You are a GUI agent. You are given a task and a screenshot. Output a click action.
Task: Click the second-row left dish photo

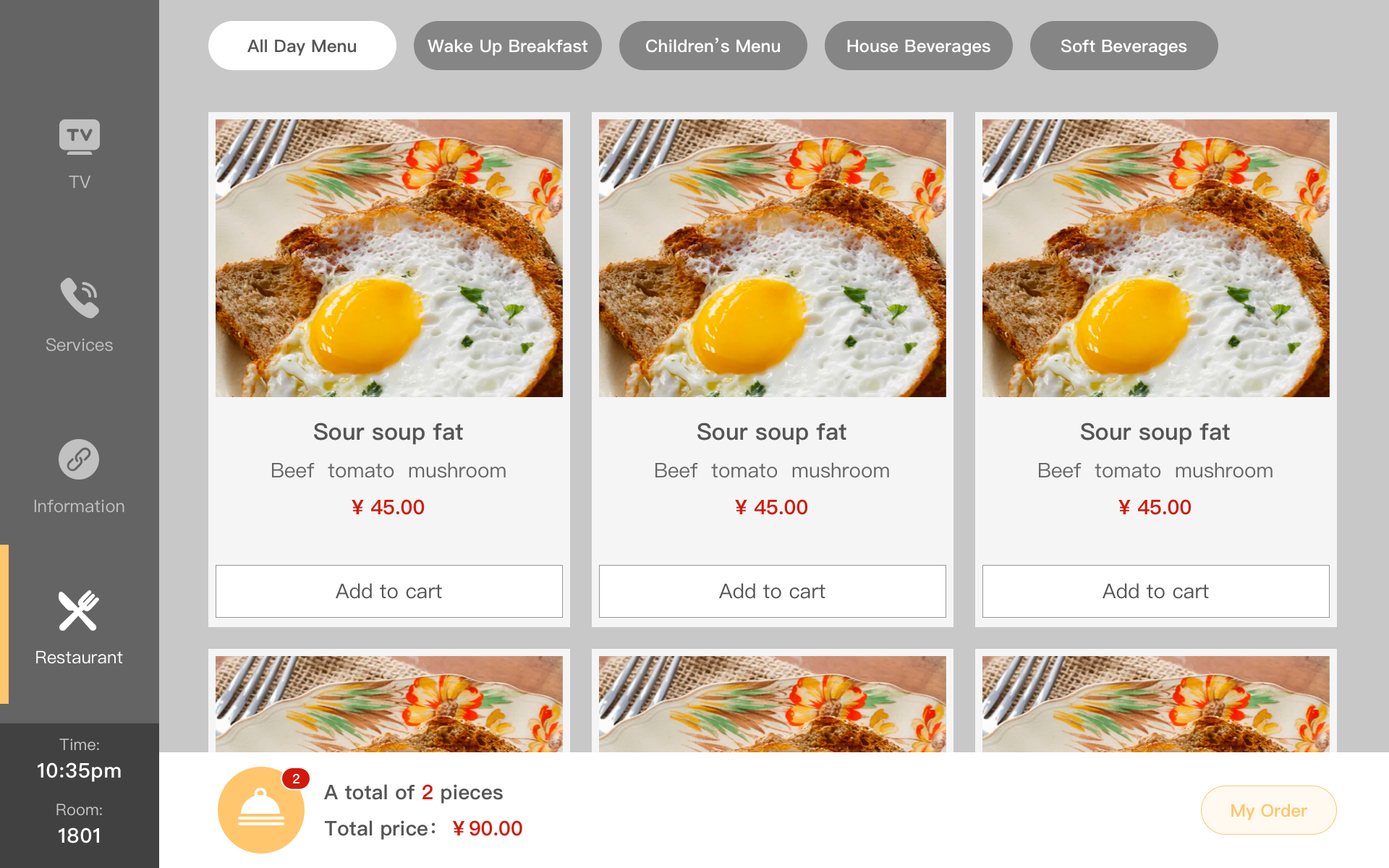pyautogui.click(x=388, y=703)
